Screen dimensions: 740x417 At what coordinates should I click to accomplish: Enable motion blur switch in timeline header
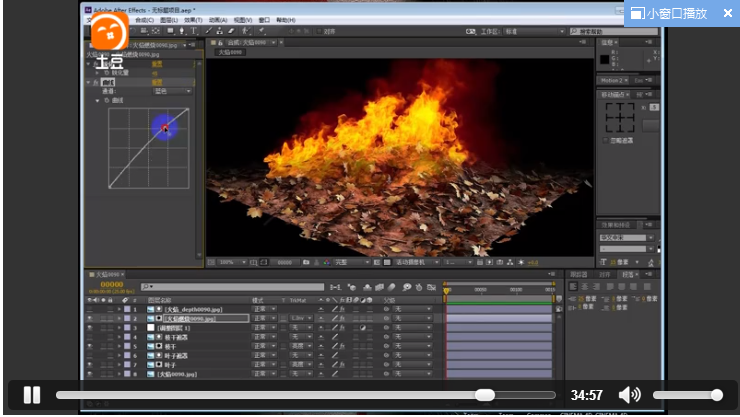pyautogui.click(x=391, y=287)
